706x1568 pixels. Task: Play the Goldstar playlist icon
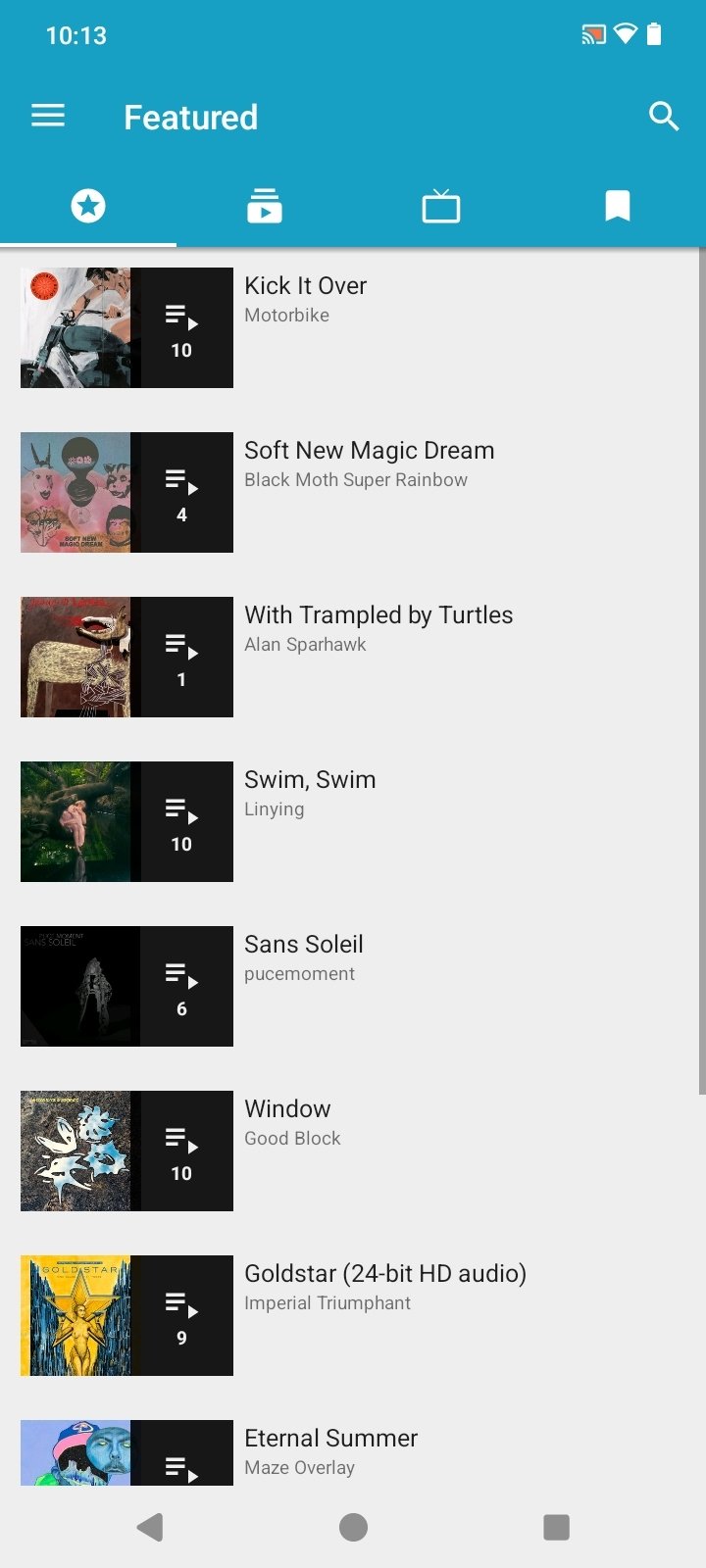[x=182, y=1315]
